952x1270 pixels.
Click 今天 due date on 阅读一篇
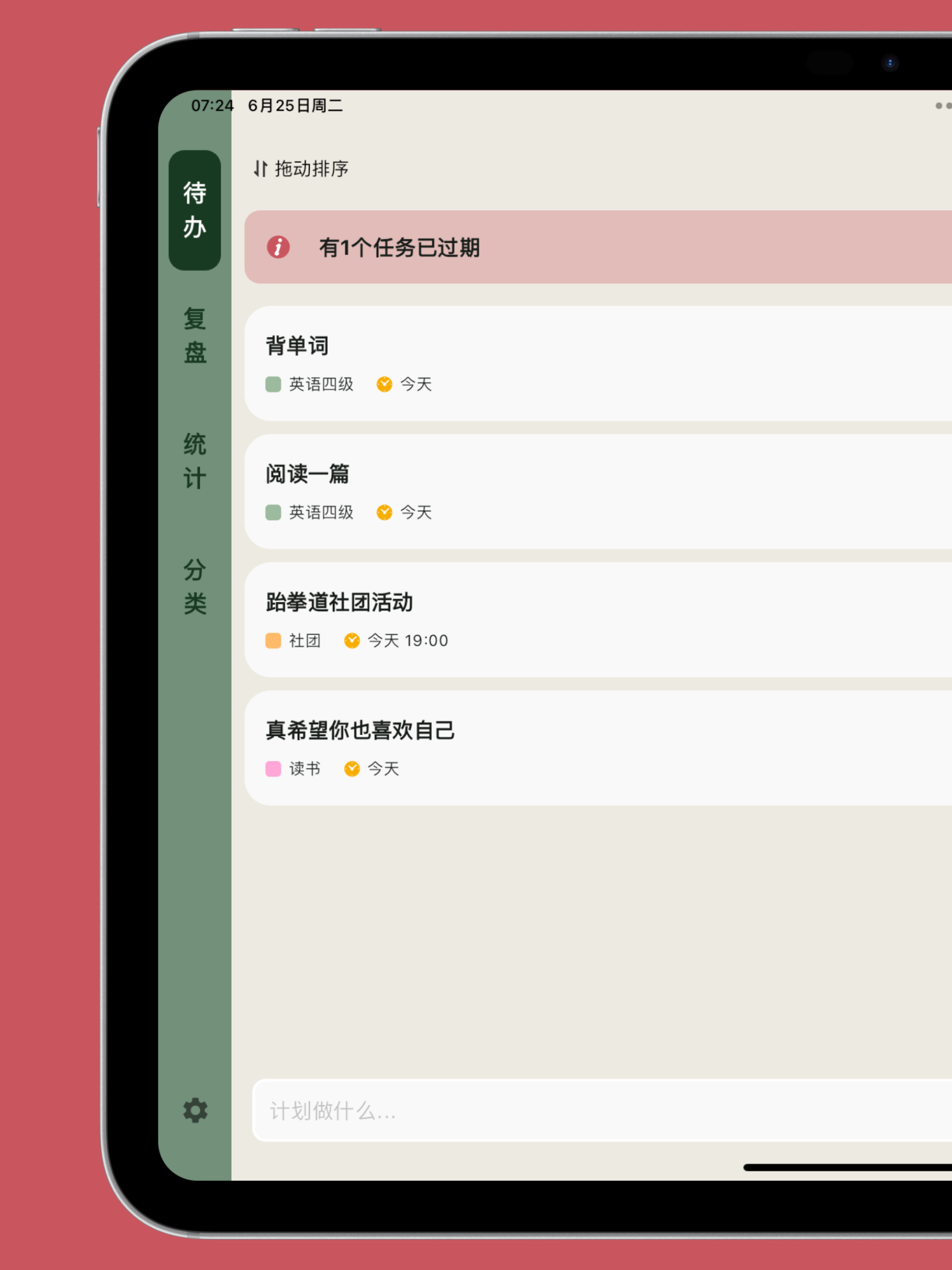point(416,512)
